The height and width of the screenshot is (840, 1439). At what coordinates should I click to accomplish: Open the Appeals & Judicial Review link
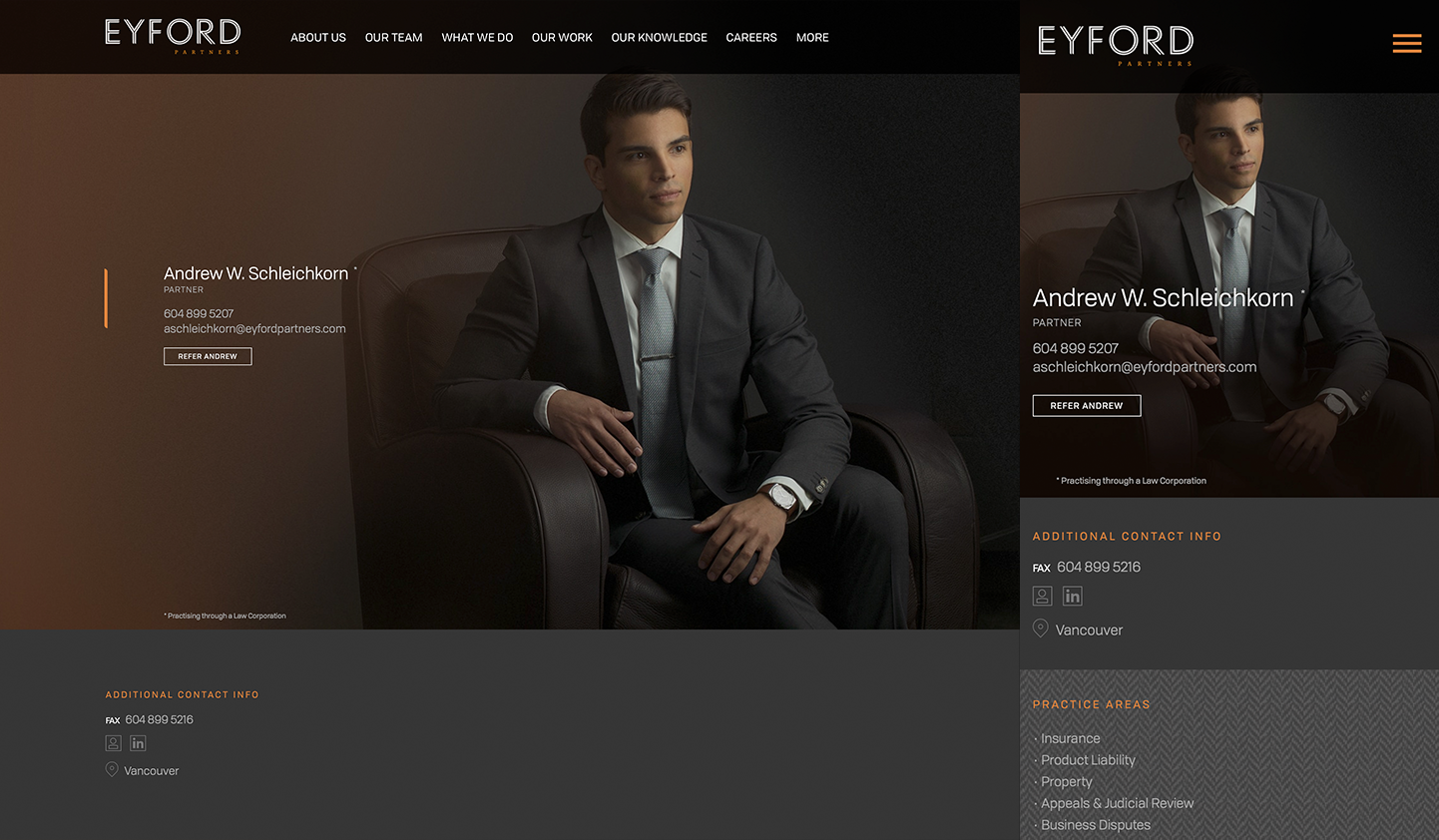coord(1117,803)
